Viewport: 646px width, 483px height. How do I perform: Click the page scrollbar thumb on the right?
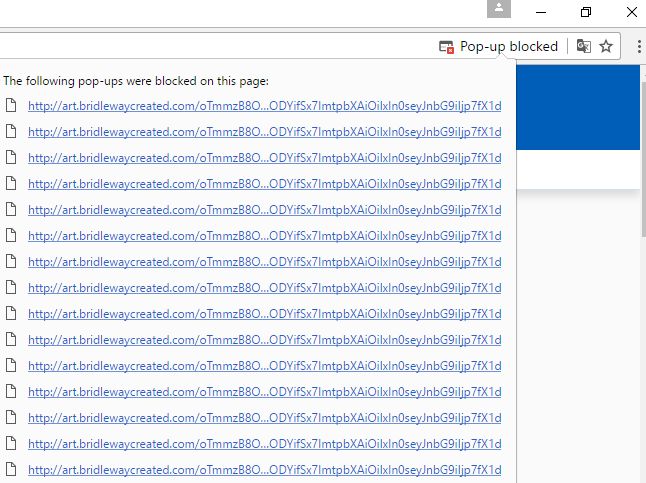(643, 158)
